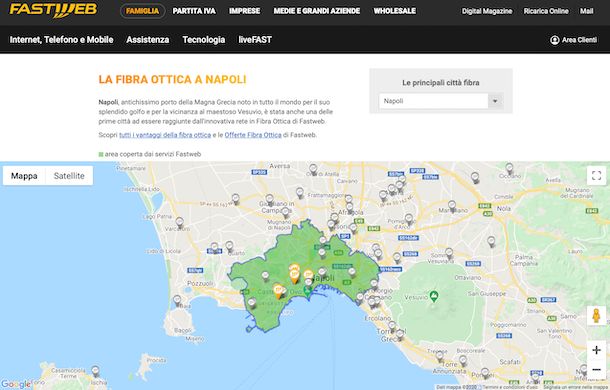The image size is (610, 390).
Task: Click the gray store pin near Pompei
Action: click(x=485, y=373)
